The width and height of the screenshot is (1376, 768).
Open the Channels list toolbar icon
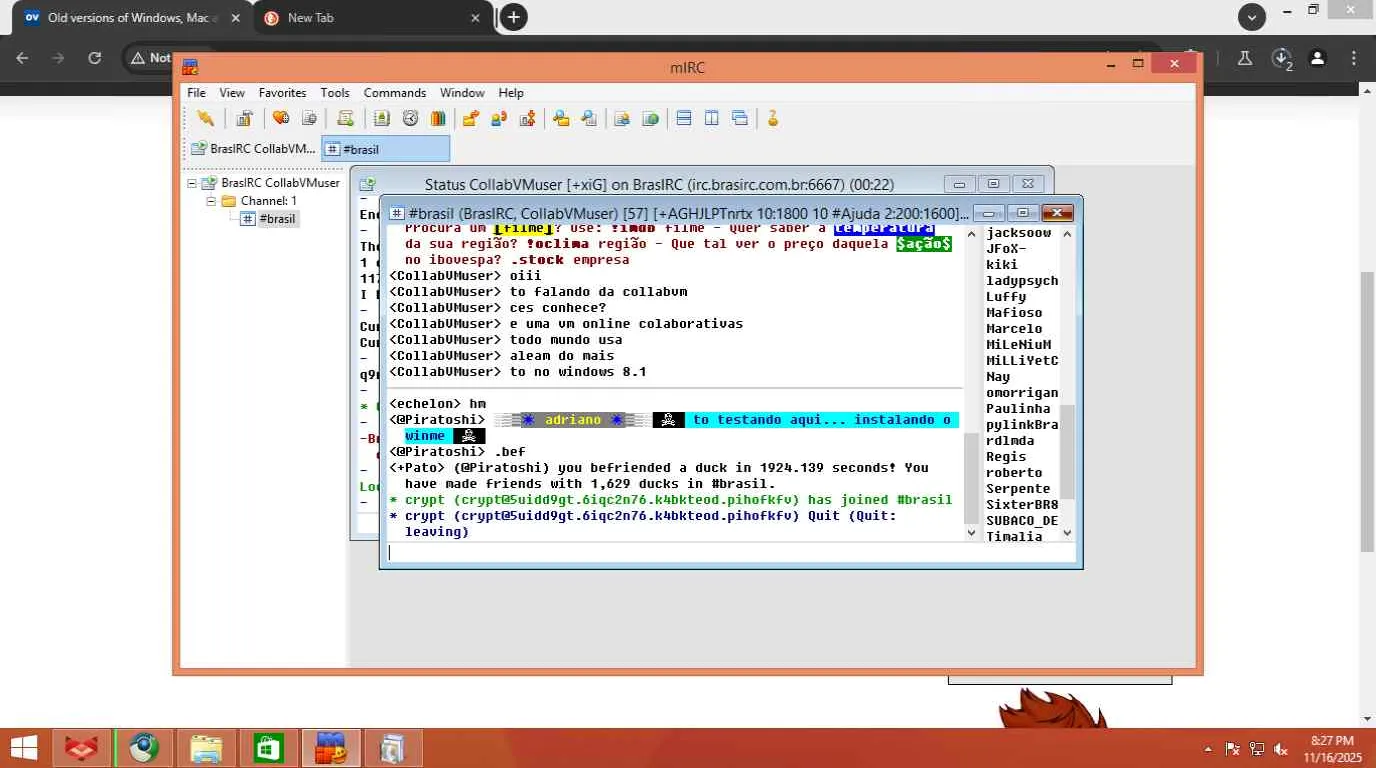click(x=309, y=118)
